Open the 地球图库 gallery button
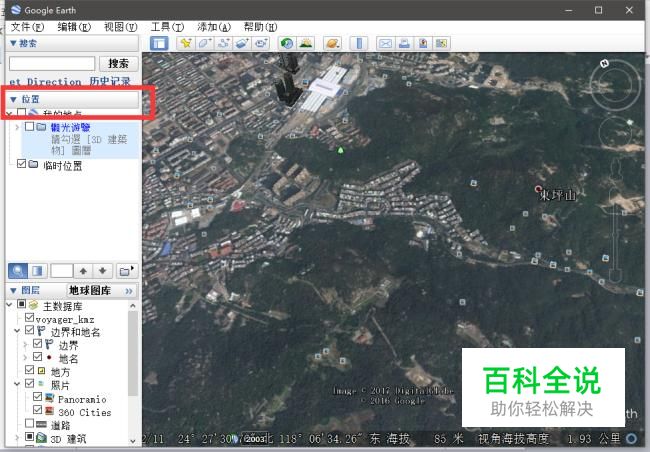650x452 pixels. point(101,290)
